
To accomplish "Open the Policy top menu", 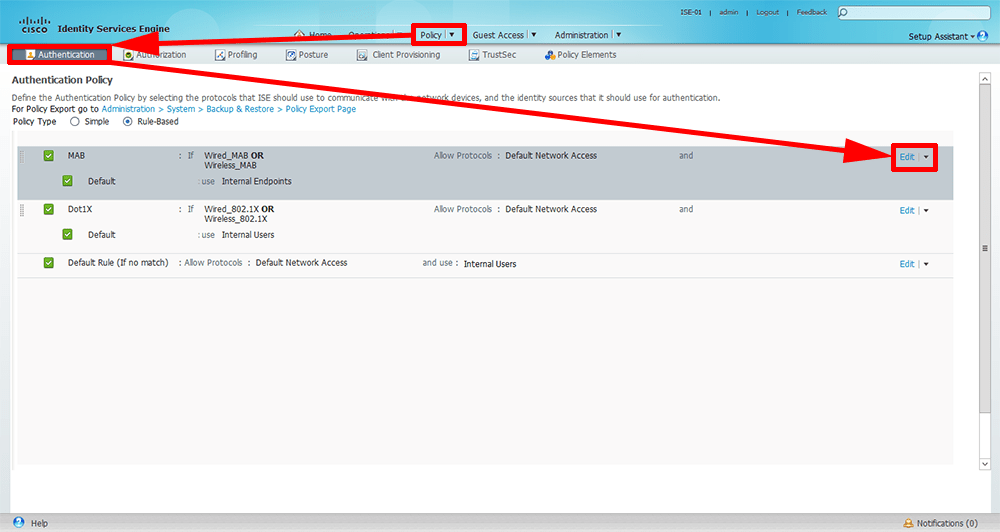I will pos(431,35).
